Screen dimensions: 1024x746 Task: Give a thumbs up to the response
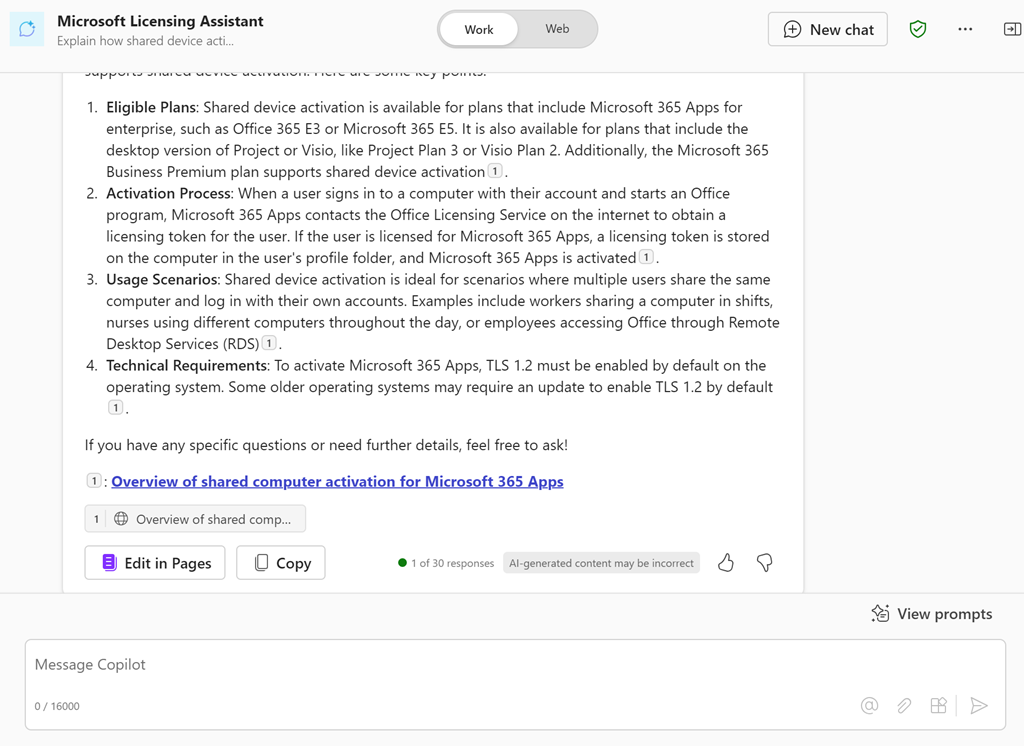point(726,563)
